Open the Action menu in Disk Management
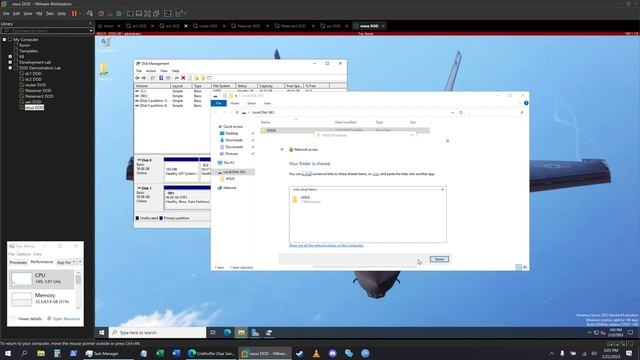This screenshot has height=360, width=640. click(x=151, y=71)
